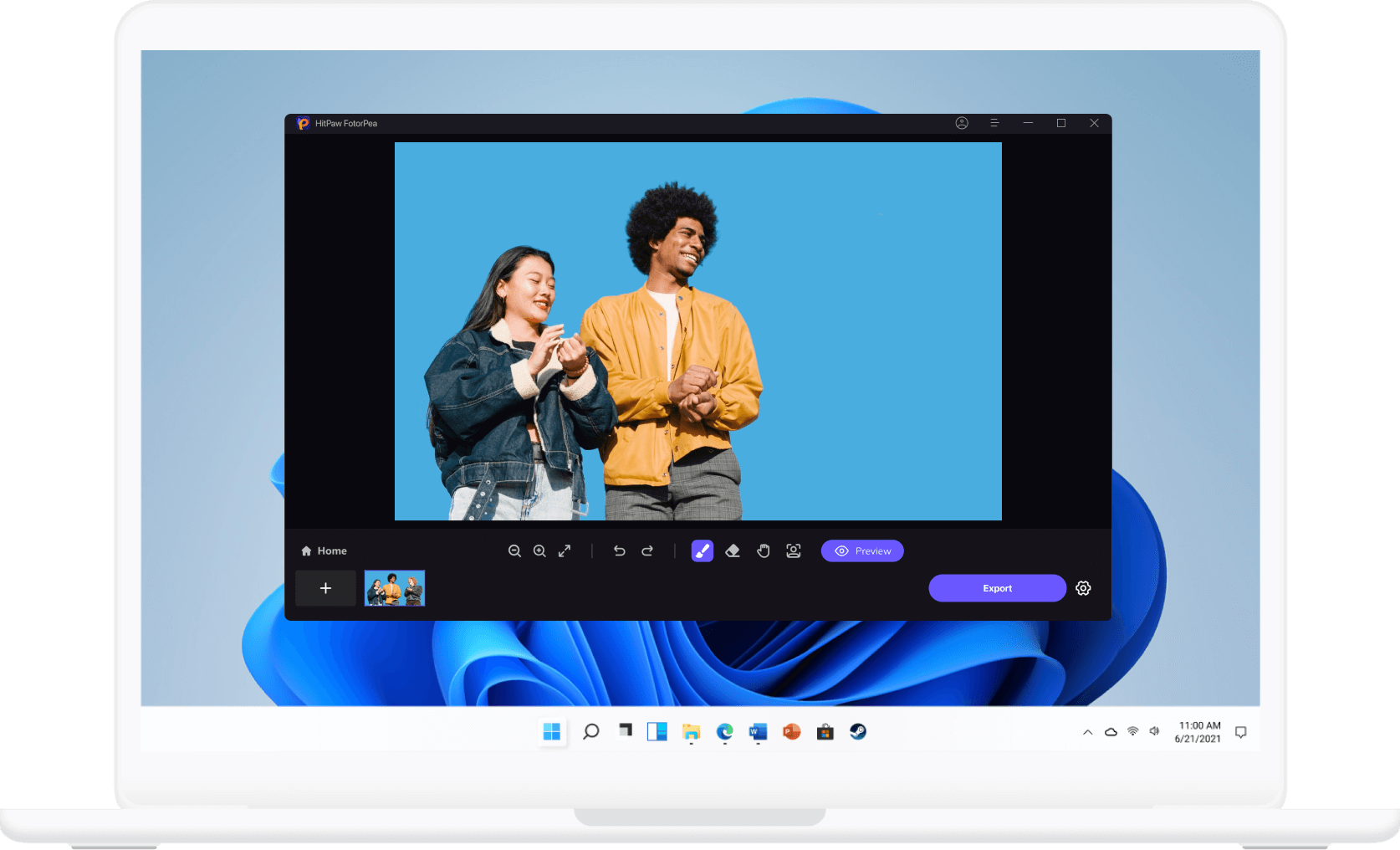Viewport: 1400px width, 850px height.
Task: Click the Export button
Action: tap(997, 588)
